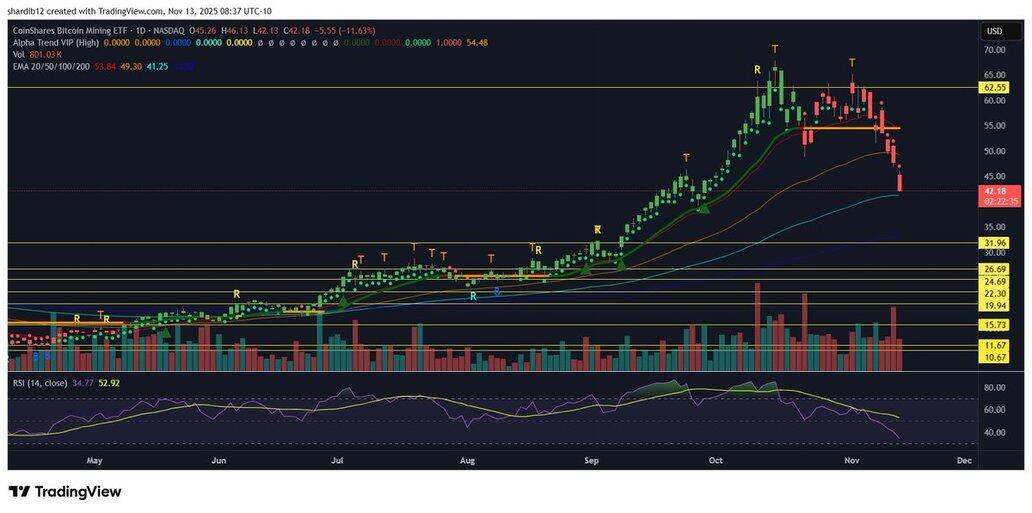Click the cyan R marker in early August
1032x513 pixels.
point(473,296)
